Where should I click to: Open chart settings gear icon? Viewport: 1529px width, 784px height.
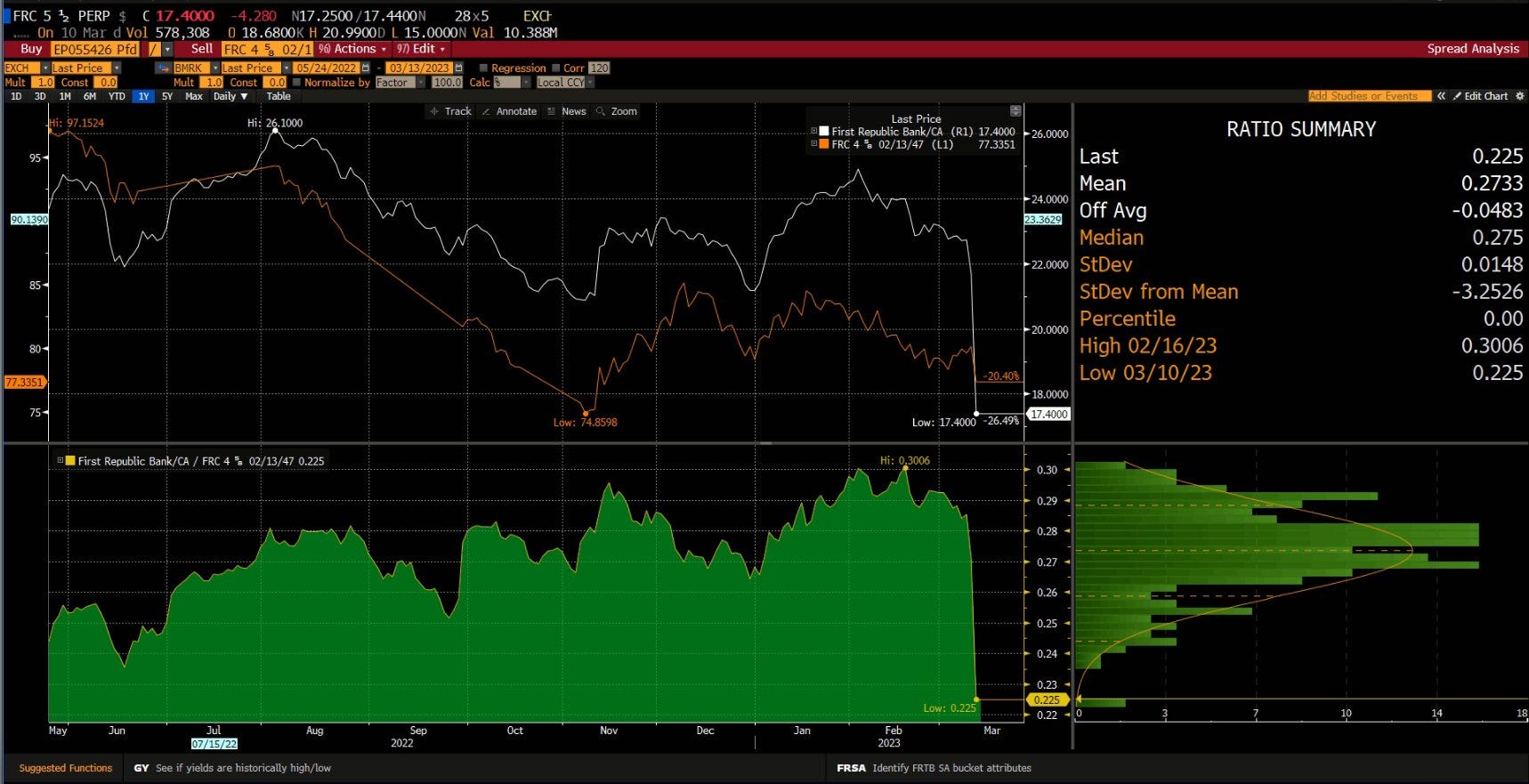(1519, 96)
